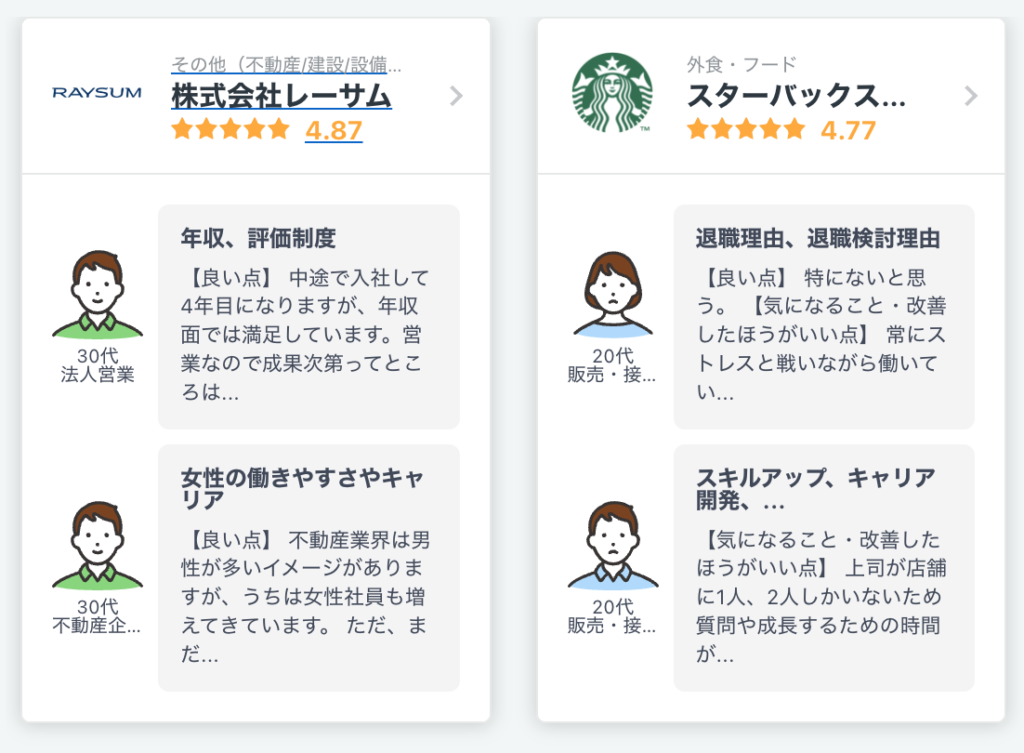Expand the 株式会社レーサム card chevron arrow
The height and width of the screenshot is (753, 1024).
[x=456, y=96]
